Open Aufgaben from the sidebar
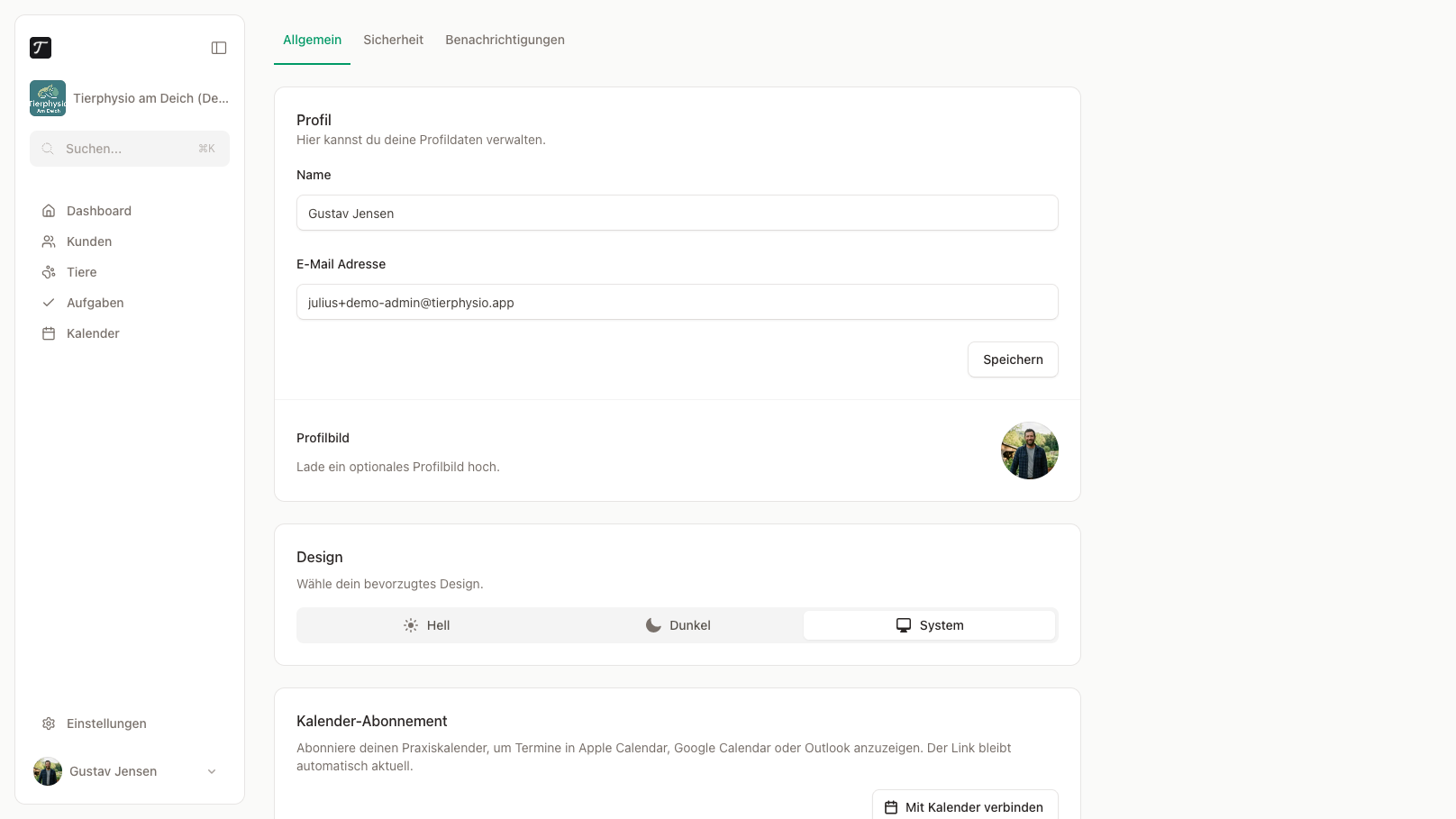Viewport: 1456px width, 819px height. tap(130, 303)
